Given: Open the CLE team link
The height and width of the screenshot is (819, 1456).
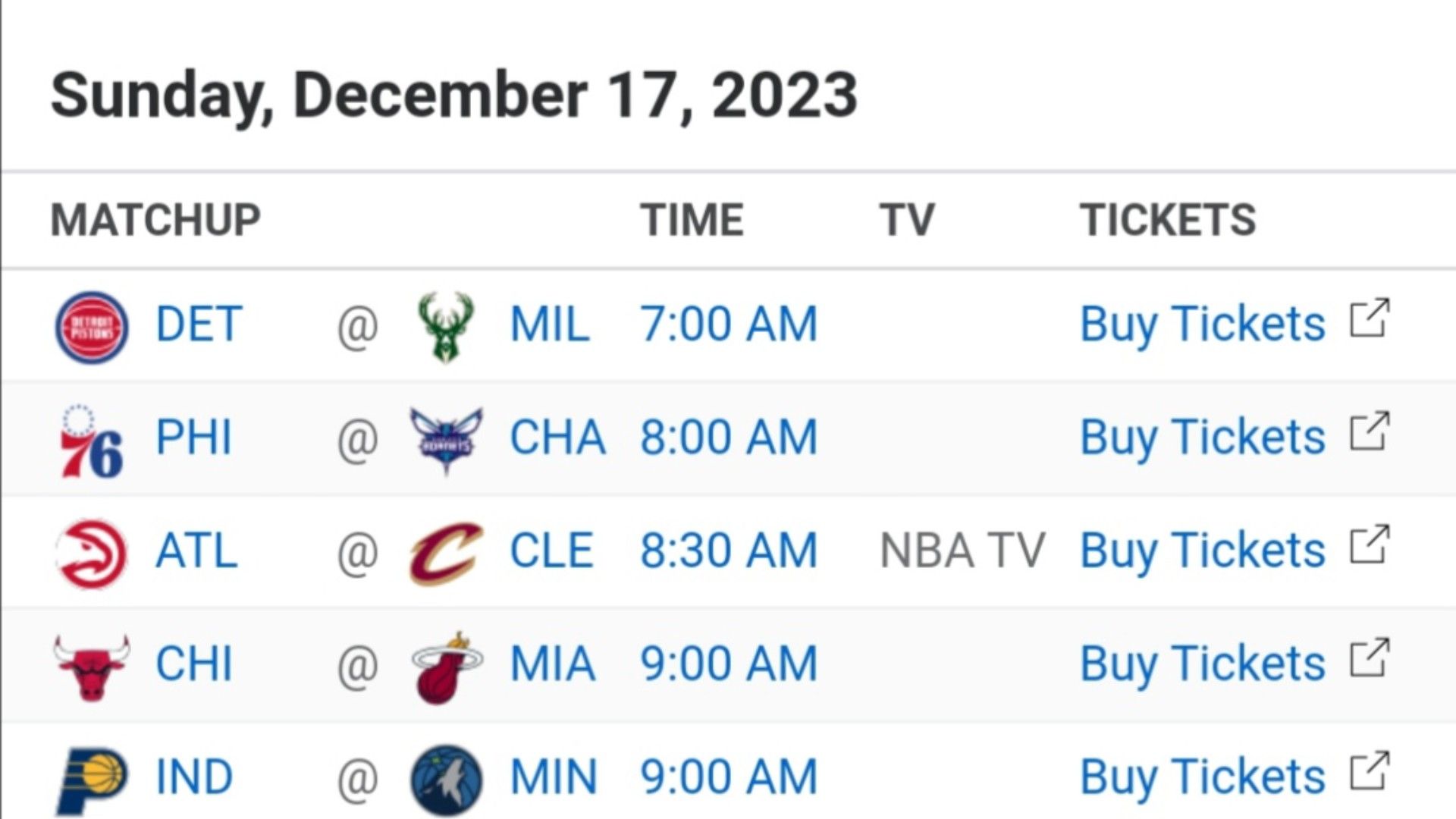Looking at the screenshot, I should pyautogui.click(x=551, y=551).
